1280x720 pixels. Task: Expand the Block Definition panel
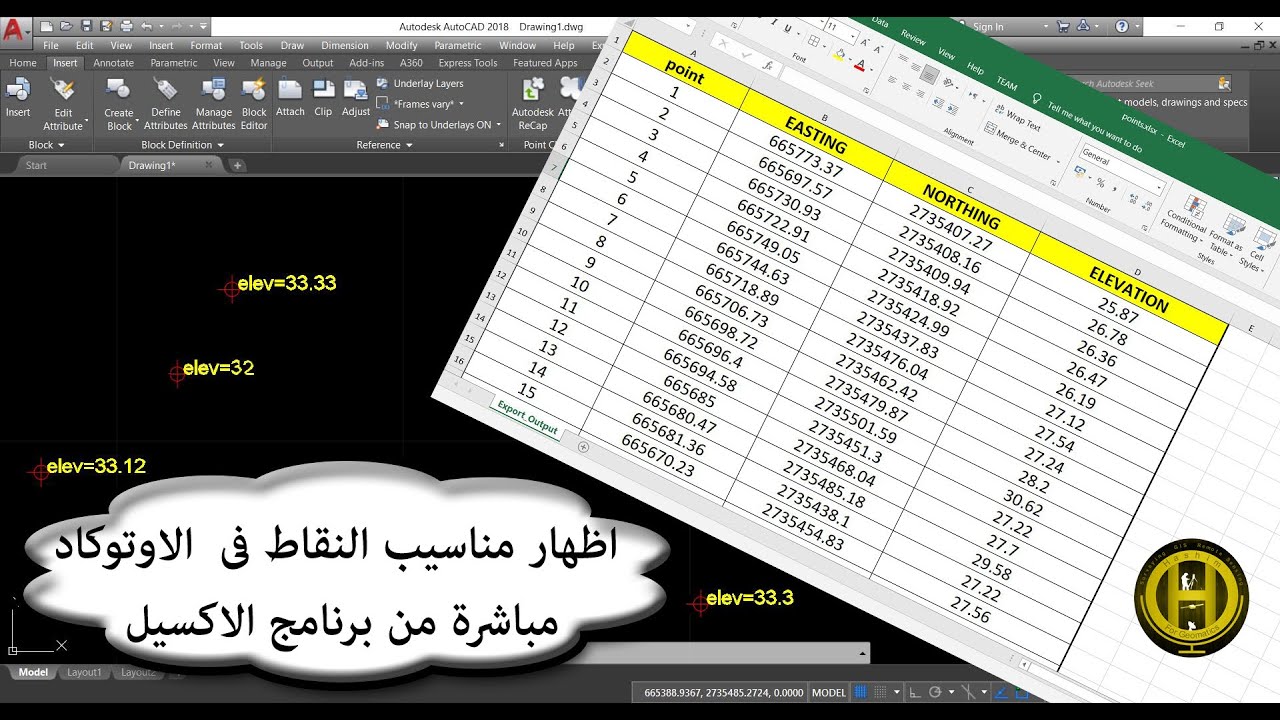pos(184,145)
